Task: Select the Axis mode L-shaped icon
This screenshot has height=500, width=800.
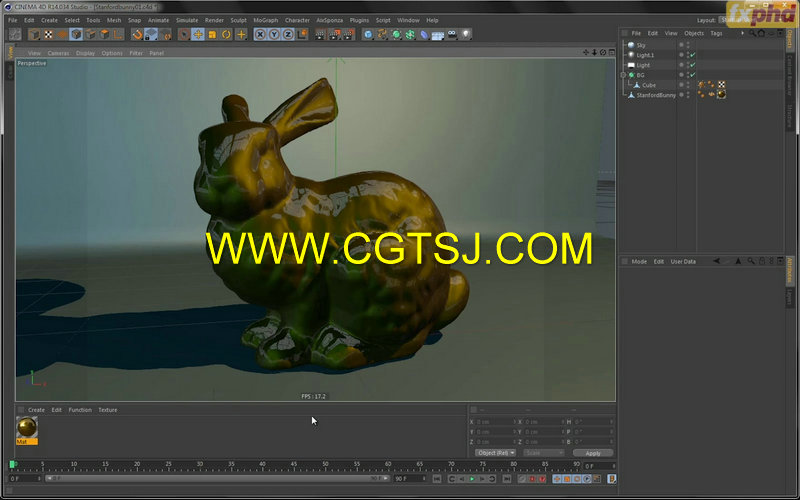Action: [x=118, y=35]
